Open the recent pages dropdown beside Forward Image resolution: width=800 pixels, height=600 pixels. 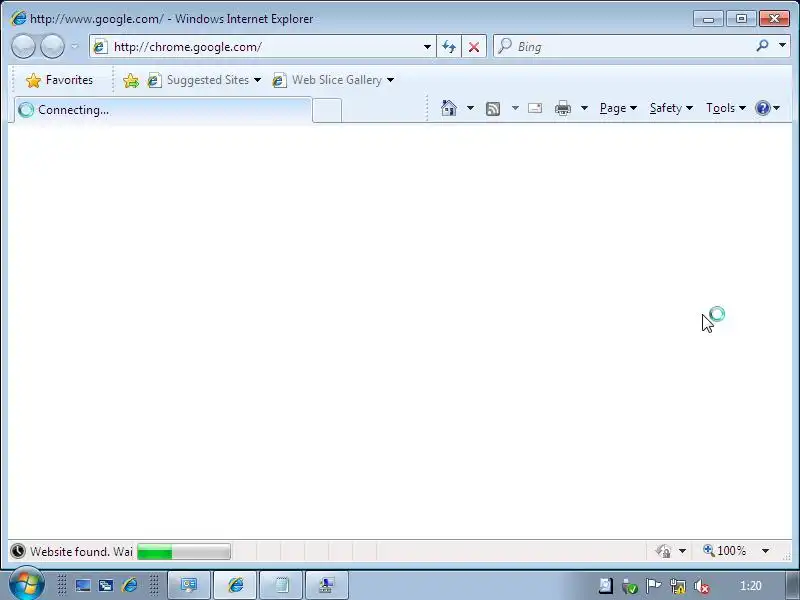pyautogui.click(x=74, y=46)
